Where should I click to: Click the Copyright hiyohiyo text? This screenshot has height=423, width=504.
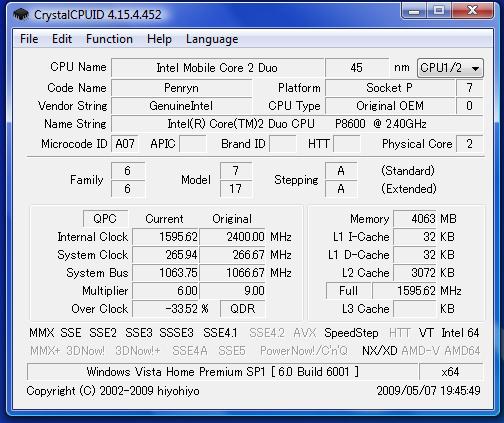(113, 391)
